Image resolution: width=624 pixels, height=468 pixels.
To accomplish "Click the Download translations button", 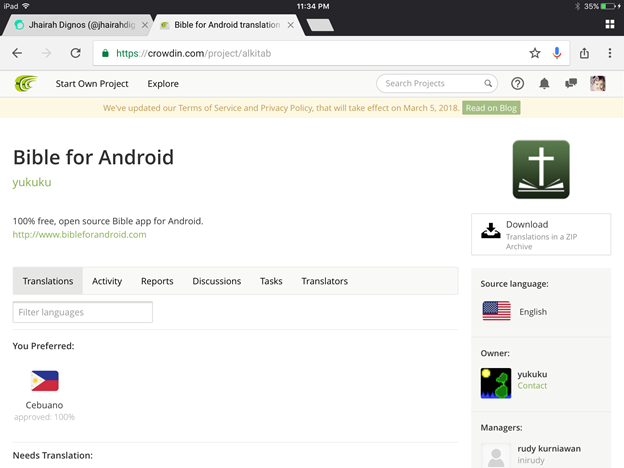I will [541, 234].
